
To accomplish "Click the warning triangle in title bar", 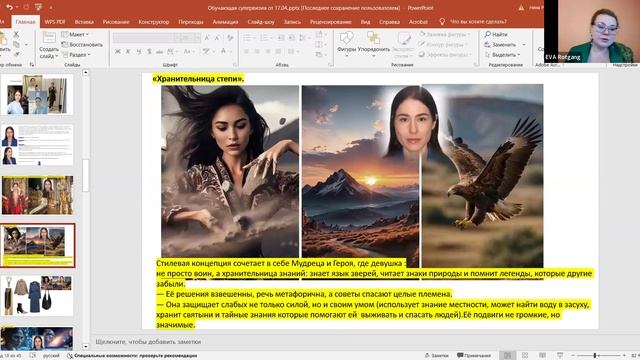I will [x=521, y=7].
